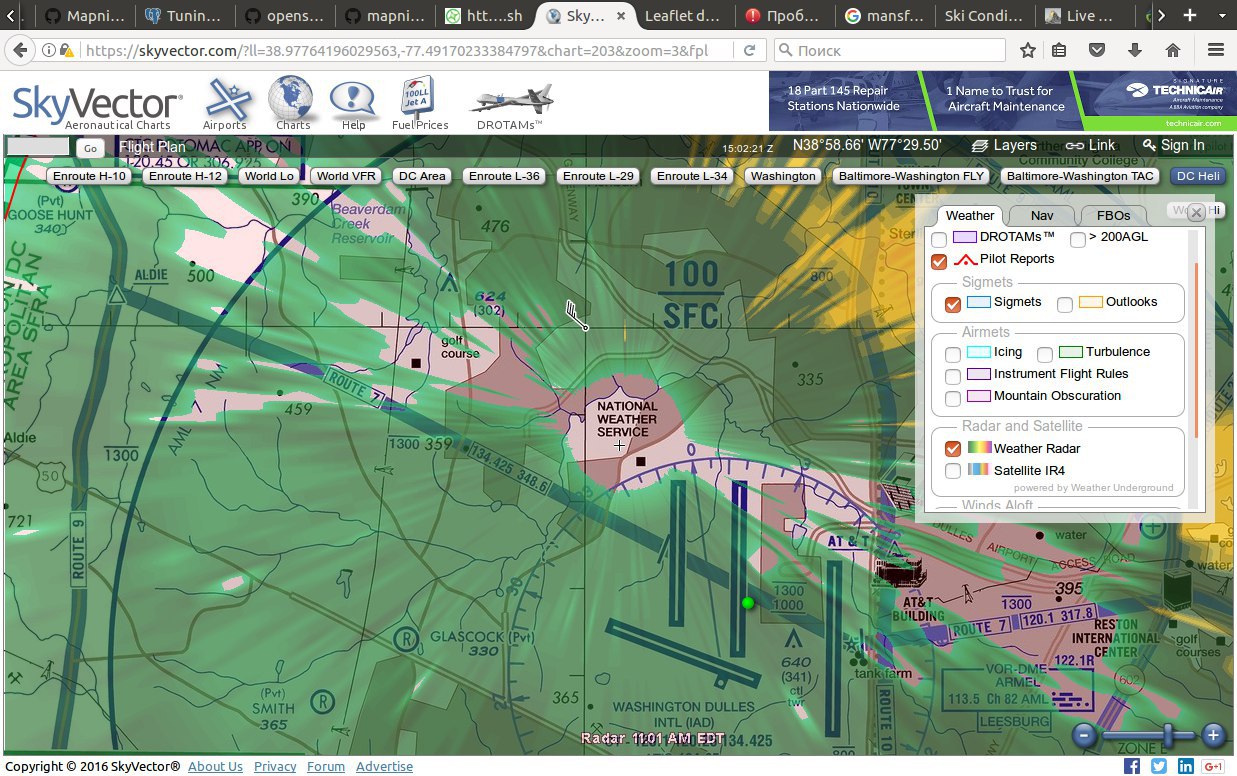Screen dimensions: 1237x776
Task: Click the Technicair advertisement banner
Action: pyautogui.click(x=1004, y=100)
